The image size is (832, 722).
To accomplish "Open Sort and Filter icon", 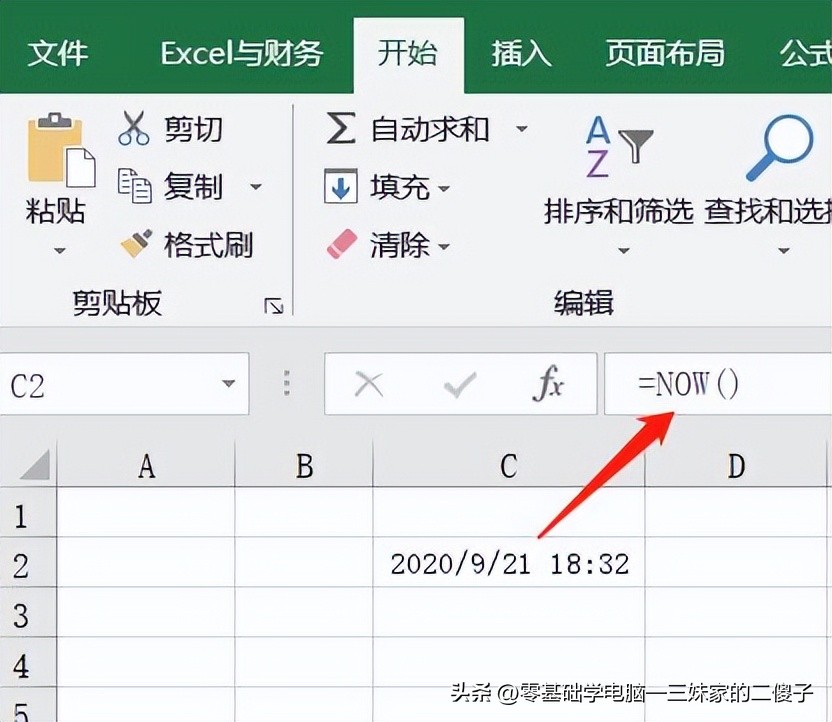I will point(618,148).
